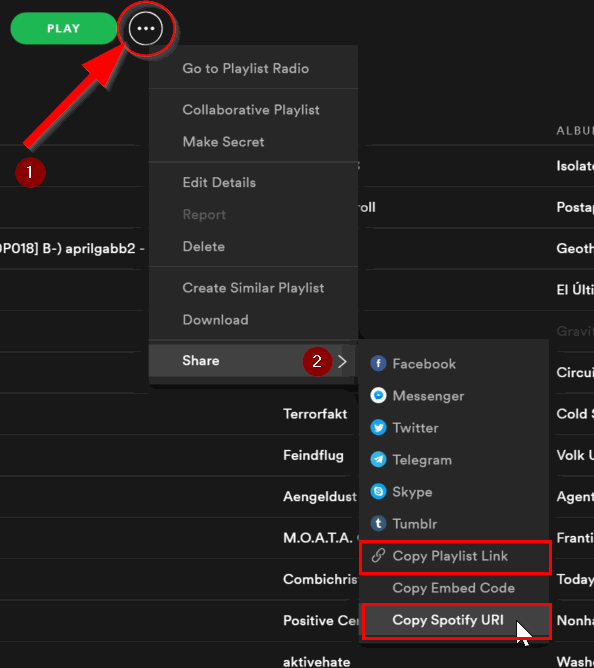The image size is (594, 668).
Task: Share via Telegram text entry
Action: point(422,460)
